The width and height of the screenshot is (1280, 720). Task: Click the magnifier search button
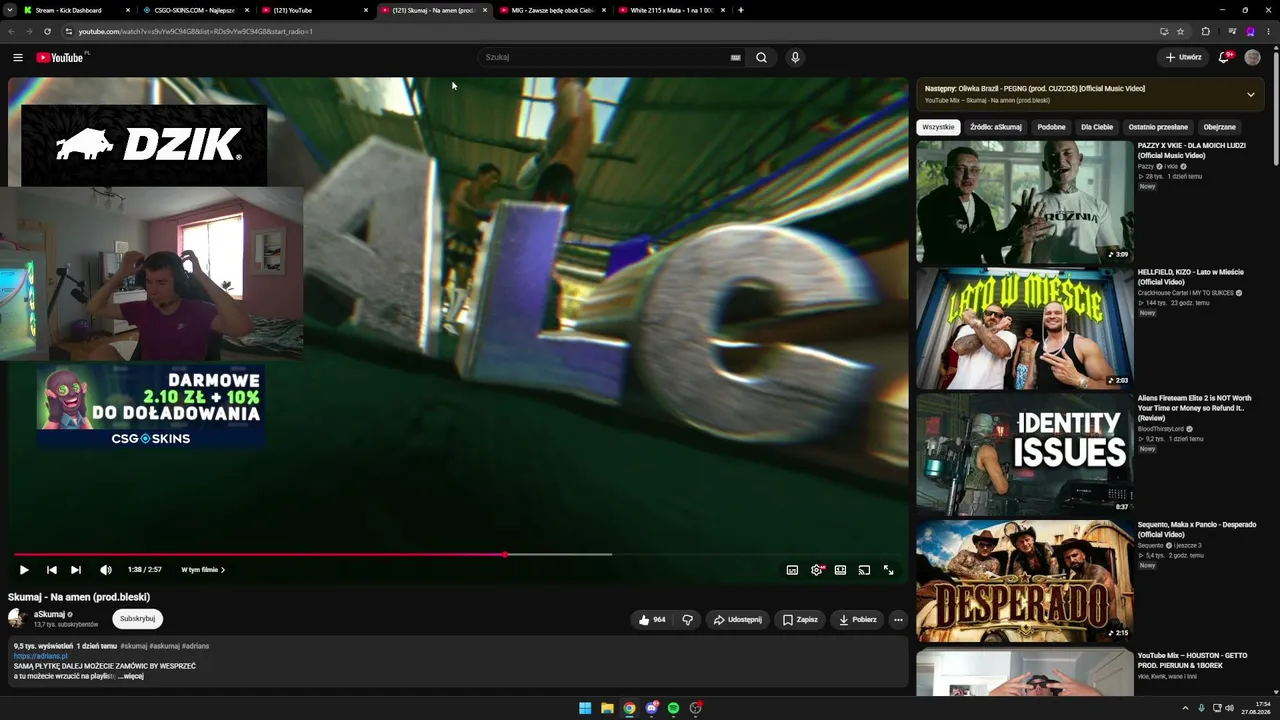click(x=761, y=57)
